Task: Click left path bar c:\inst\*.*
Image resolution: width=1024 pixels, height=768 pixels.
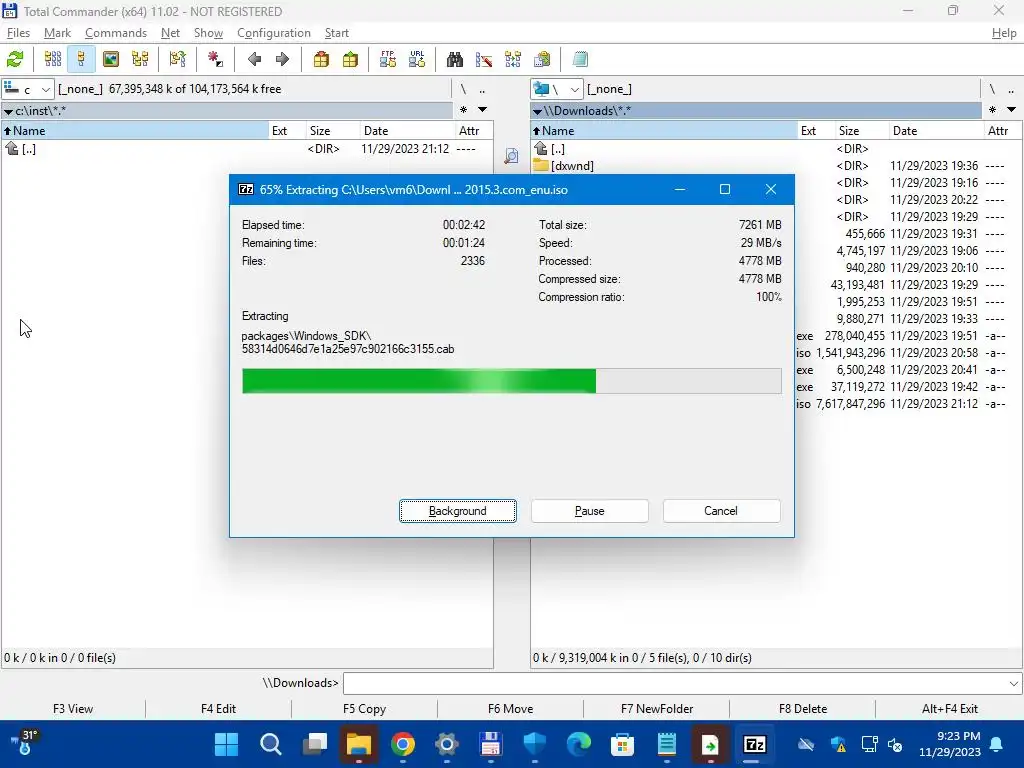Action: [x=227, y=110]
